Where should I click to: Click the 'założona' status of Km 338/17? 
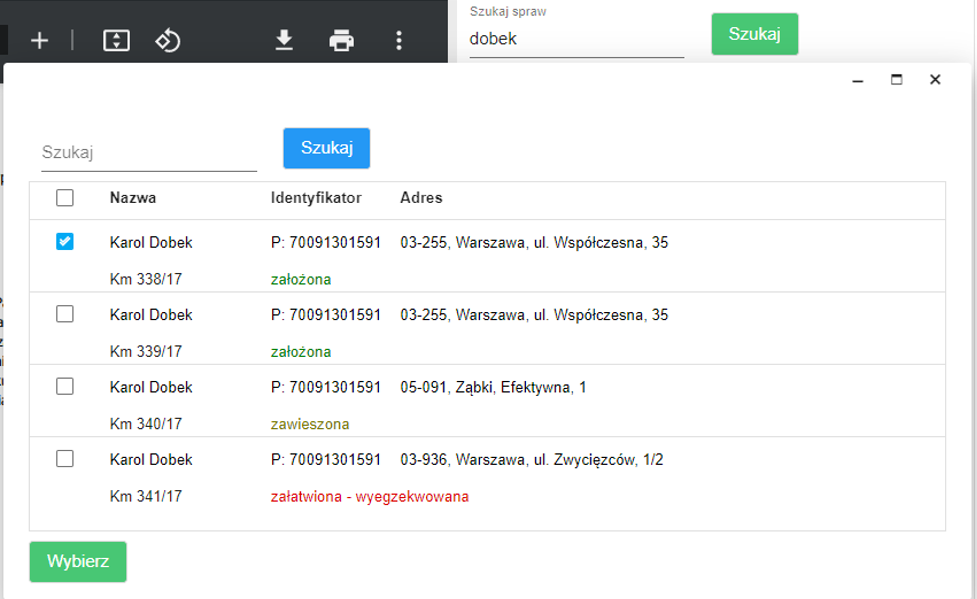(x=301, y=279)
